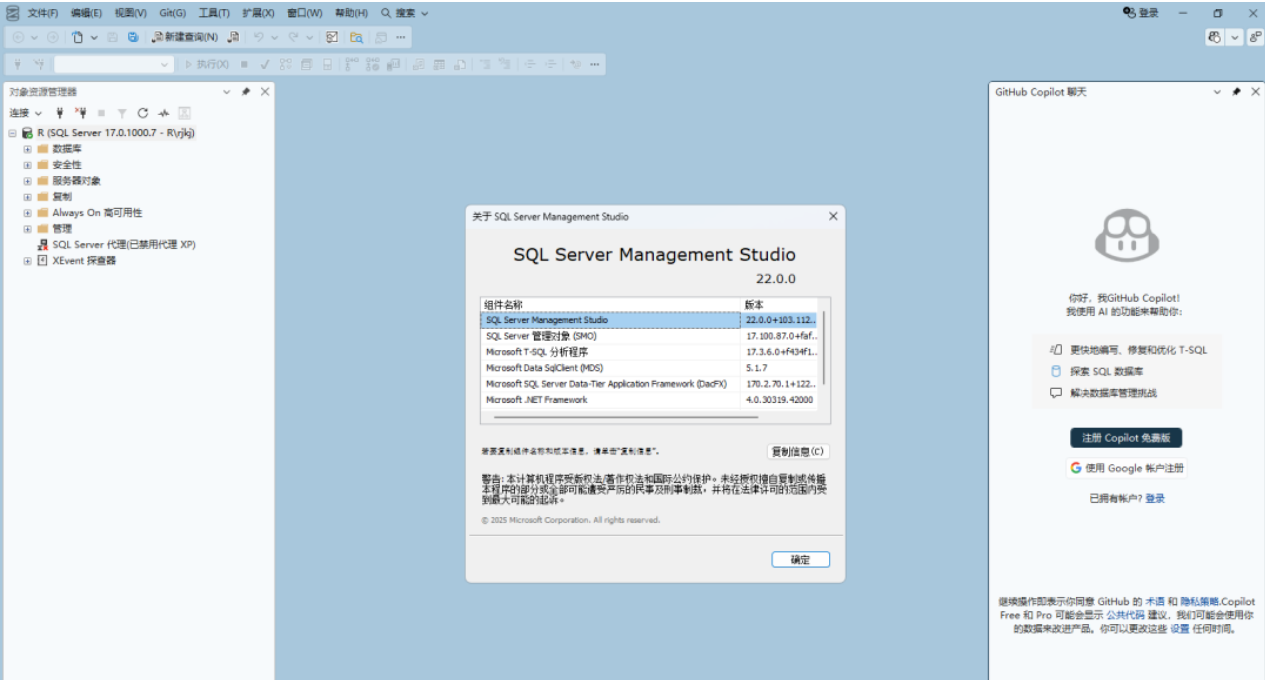The height and width of the screenshot is (680, 1265).
Task: Open the 文件(F) menu
Action: point(43,13)
